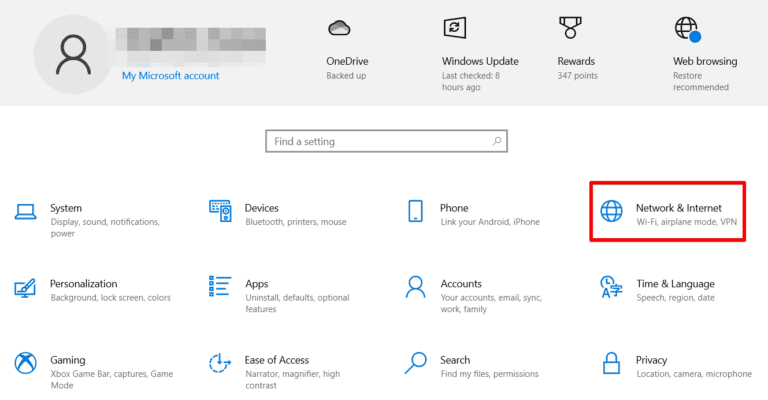Click the OneDrive cloud icon
The width and height of the screenshot is (768, 400).
point(339,28)
